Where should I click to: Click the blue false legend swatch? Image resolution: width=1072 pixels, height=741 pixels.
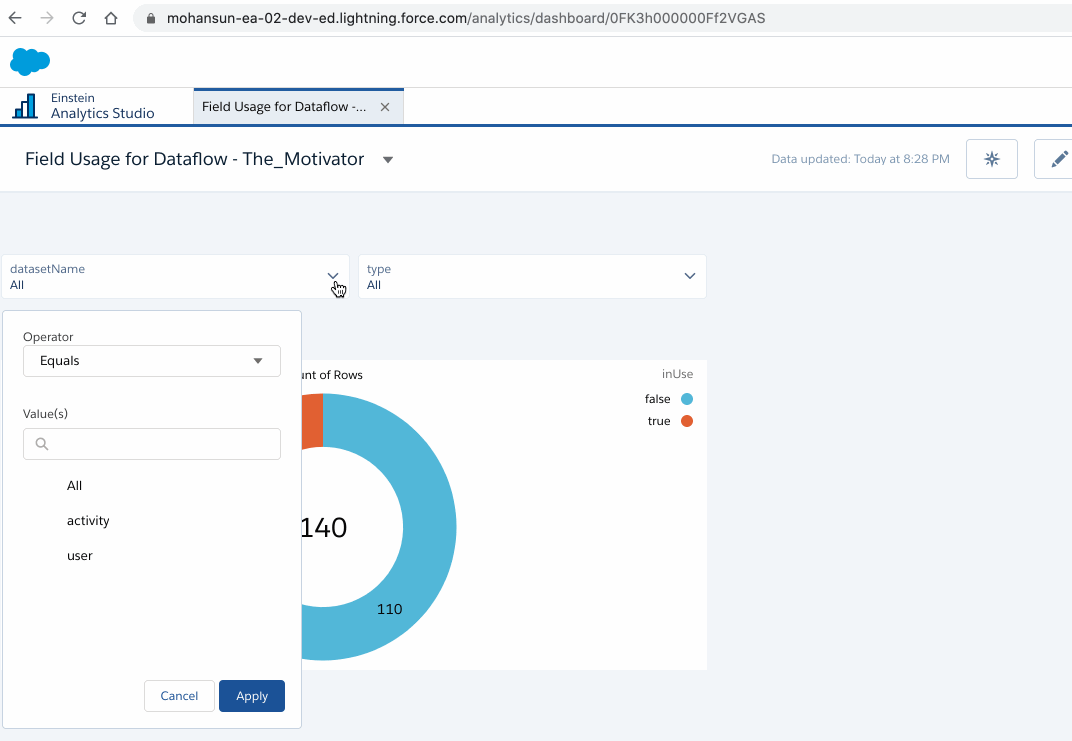pyautogui.click(x=687, y=399)
